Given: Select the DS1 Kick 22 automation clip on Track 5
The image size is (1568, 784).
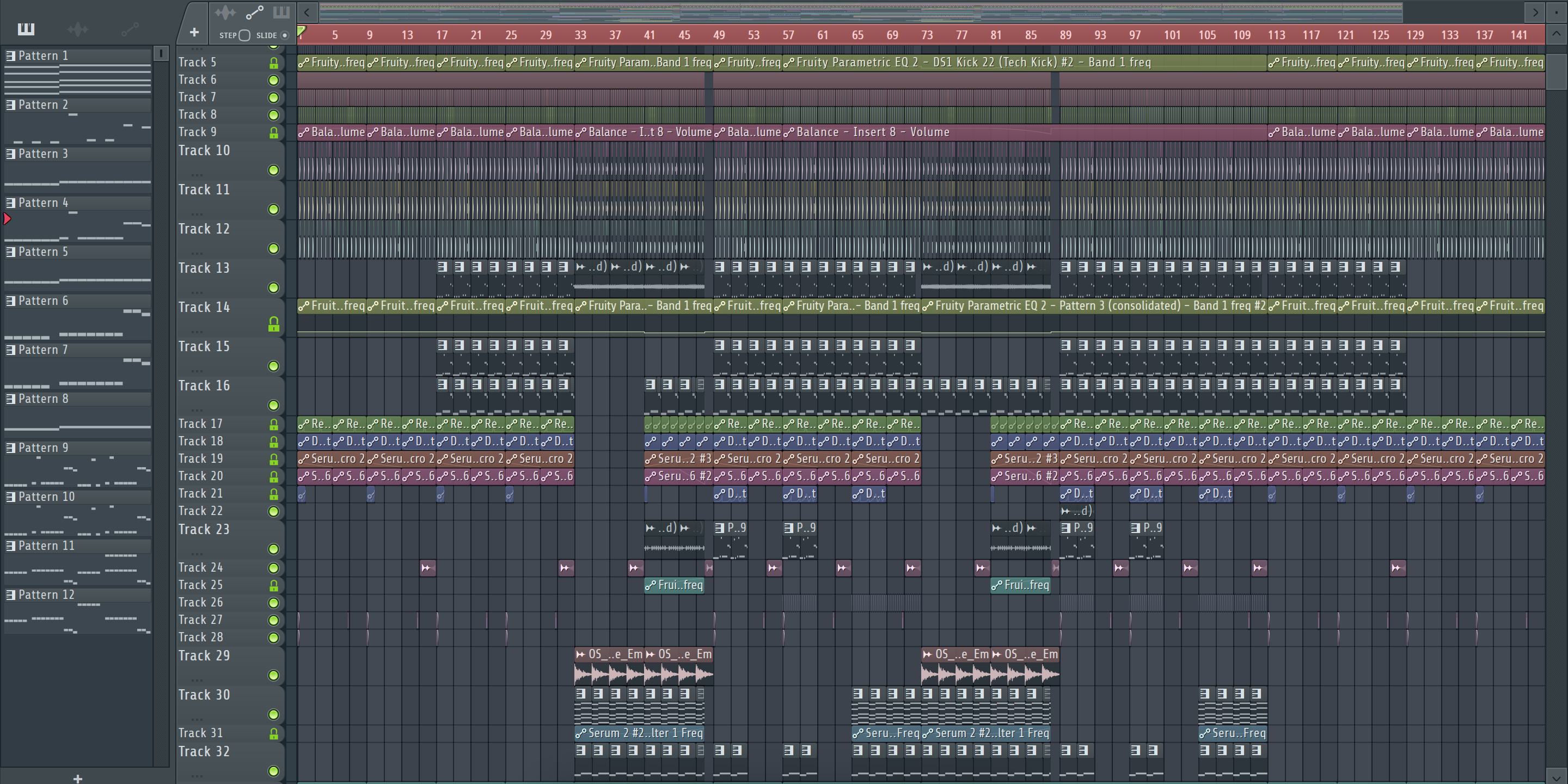Looking at the screenshot, I should (x=1025, y=63).
